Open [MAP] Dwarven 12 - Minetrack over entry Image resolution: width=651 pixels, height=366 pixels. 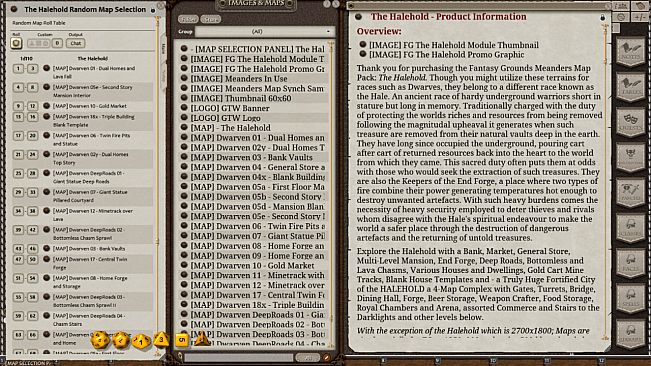click(x=253, y=285)
